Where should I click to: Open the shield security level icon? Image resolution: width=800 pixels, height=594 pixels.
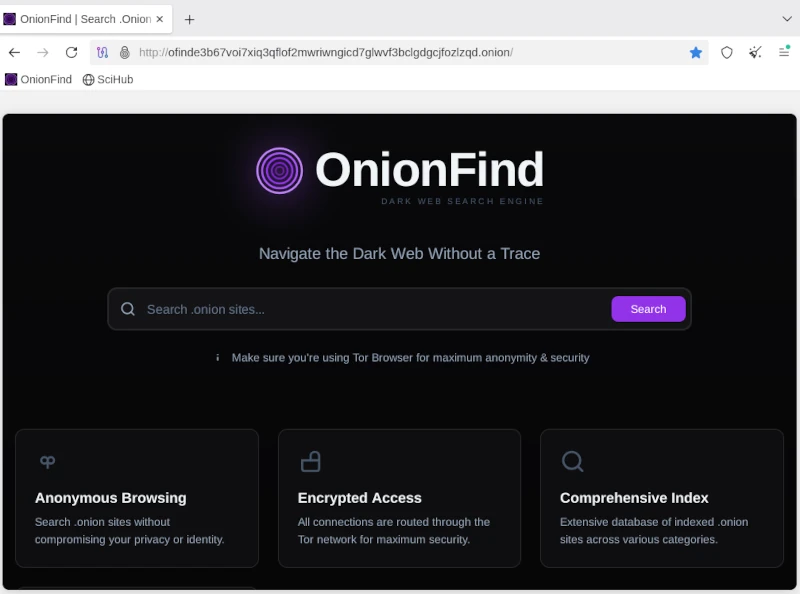coord(727,52)
